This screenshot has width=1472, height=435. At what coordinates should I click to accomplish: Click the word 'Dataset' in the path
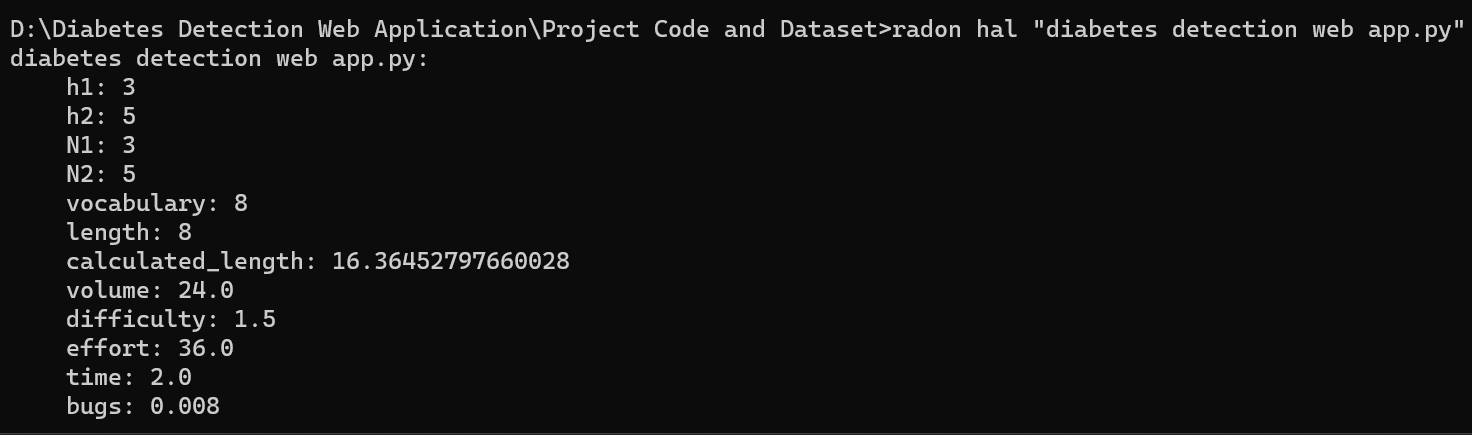click(x=829, y=29)
